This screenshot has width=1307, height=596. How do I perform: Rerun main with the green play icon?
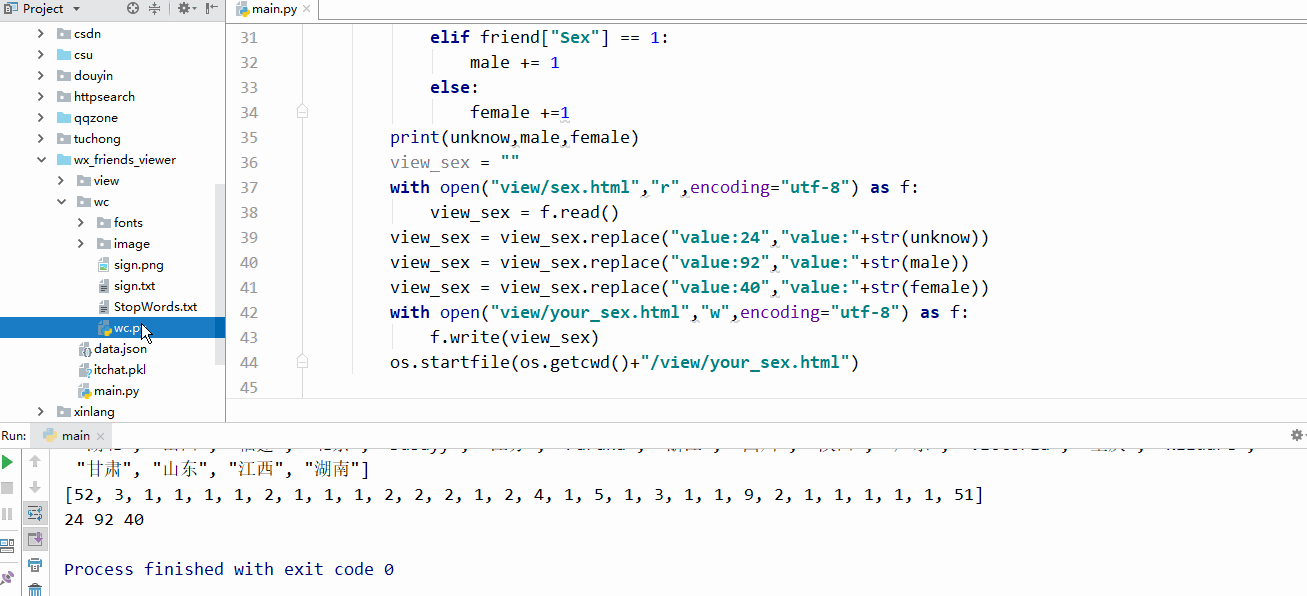click(x=8, y=462)
